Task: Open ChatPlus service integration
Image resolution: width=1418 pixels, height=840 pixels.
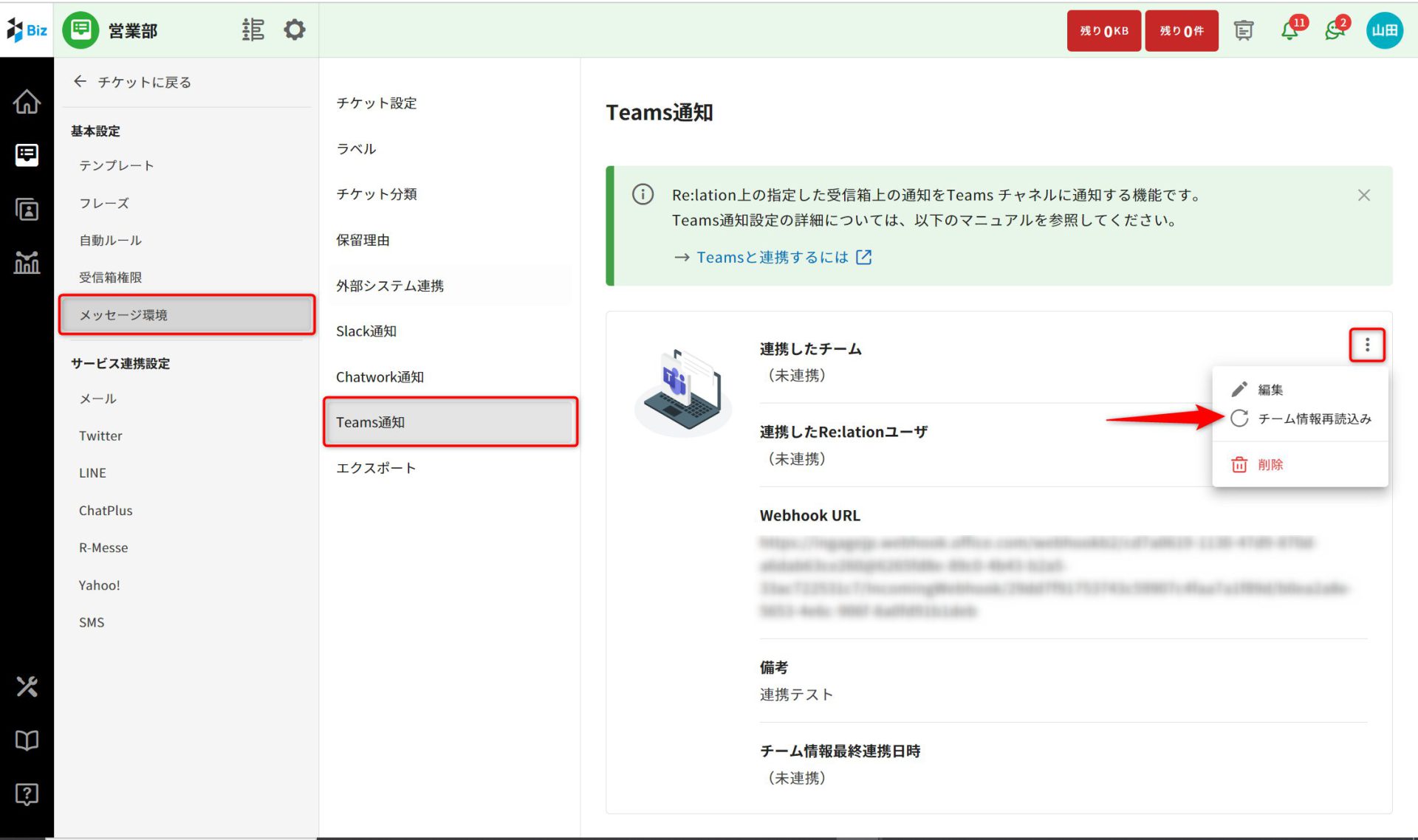Action: [x=106, y=510]
